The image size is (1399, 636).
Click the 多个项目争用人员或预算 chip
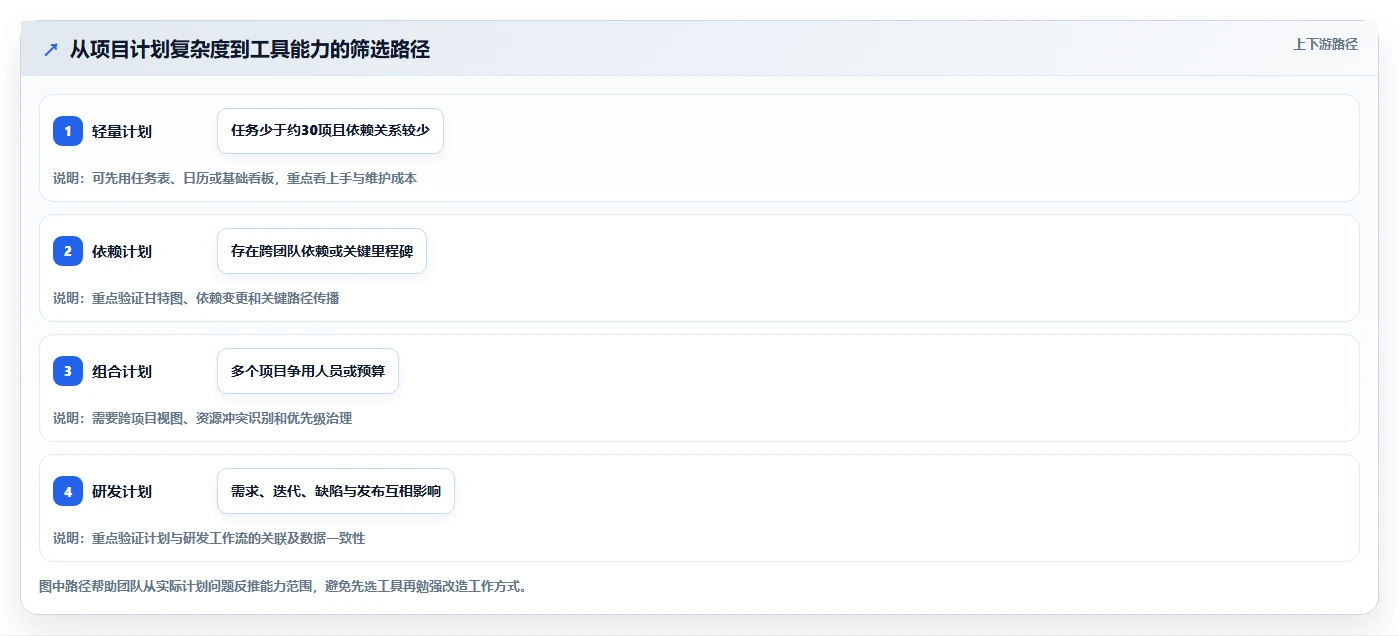coord(308,371)
